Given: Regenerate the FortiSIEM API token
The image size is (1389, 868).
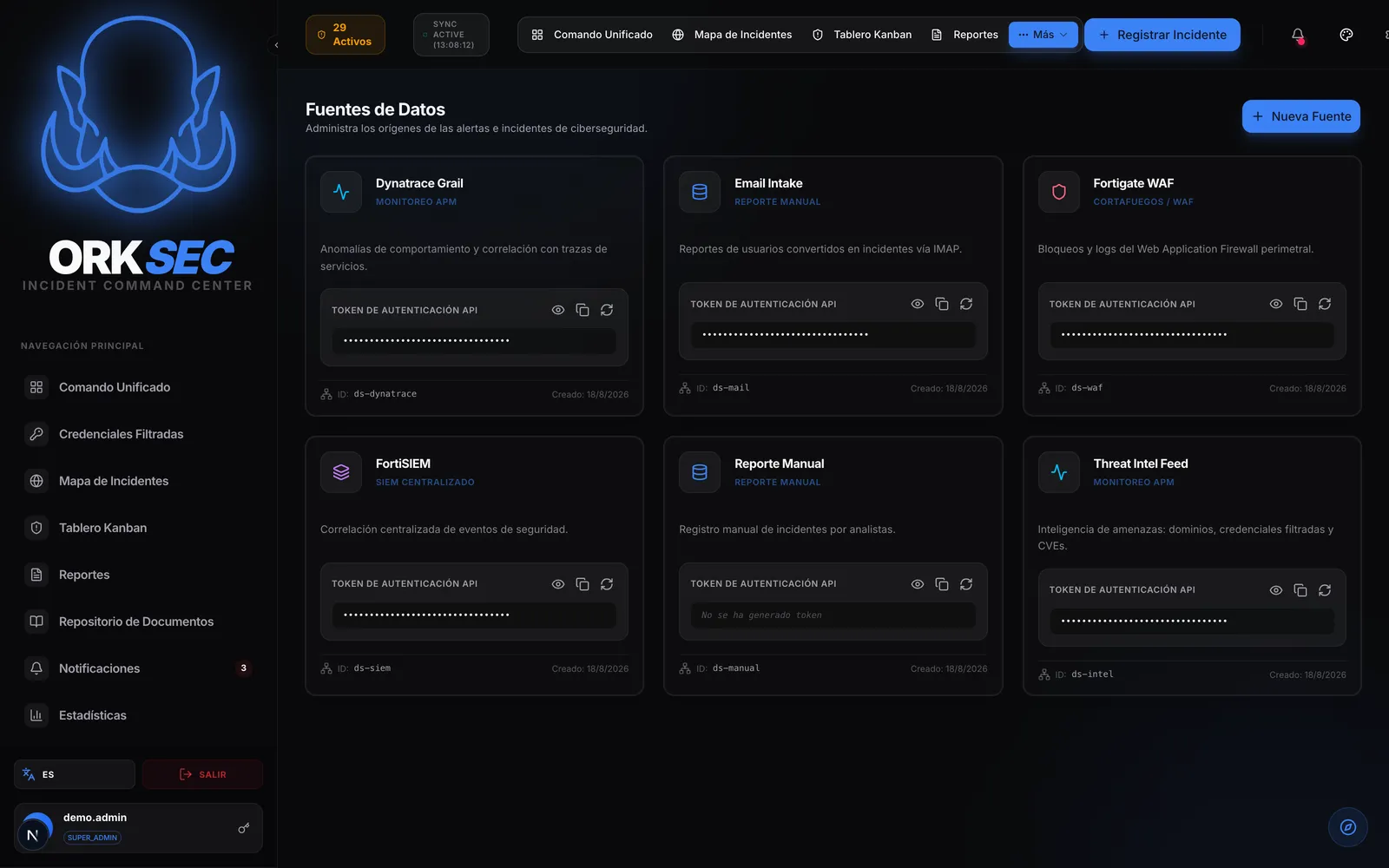Looking at the screenshot, I should coord(607,584).
